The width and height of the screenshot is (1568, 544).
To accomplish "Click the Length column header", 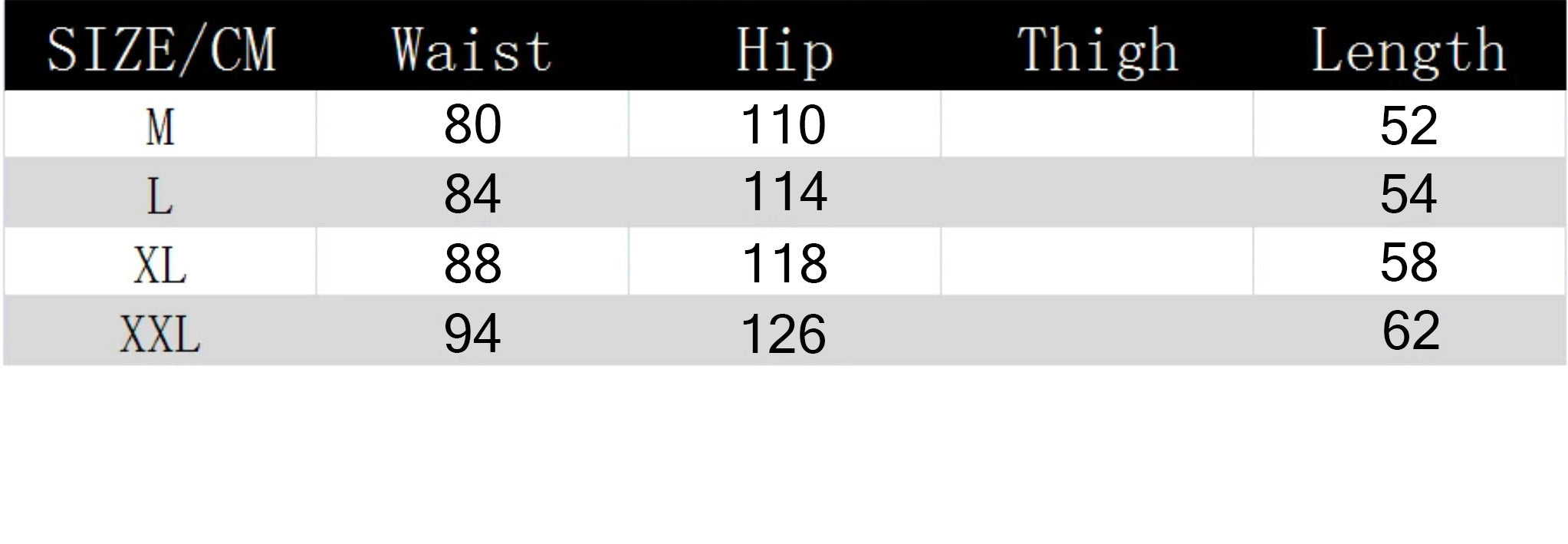I will 1409,51.
